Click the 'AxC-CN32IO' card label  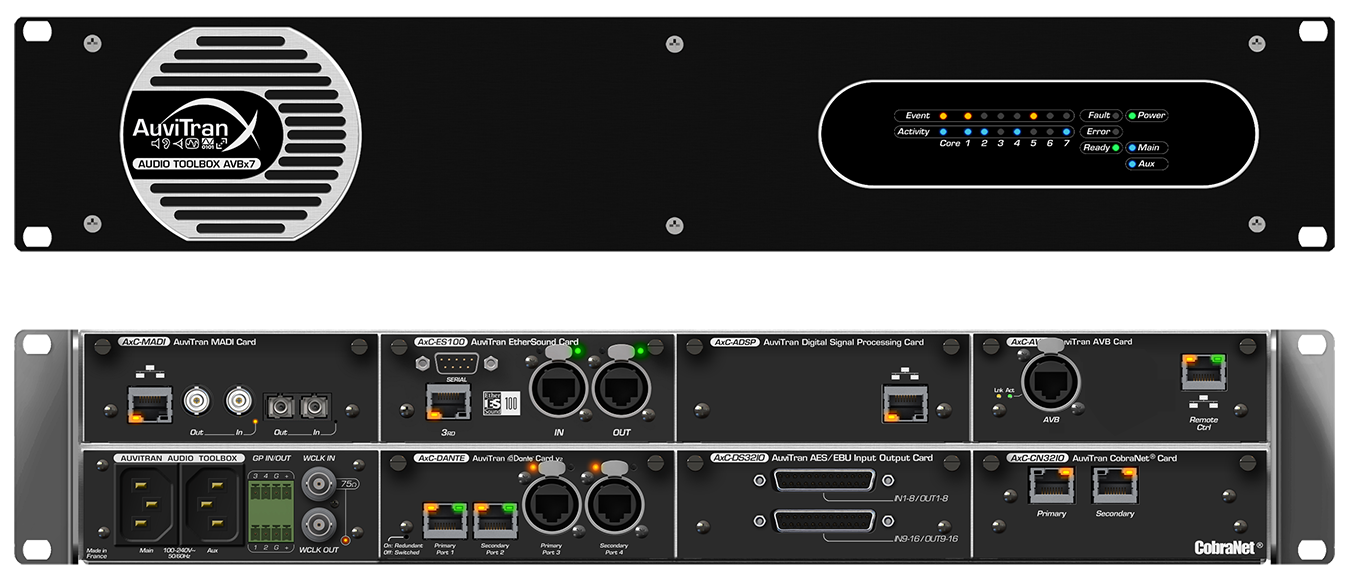[x=1036, y=458]
